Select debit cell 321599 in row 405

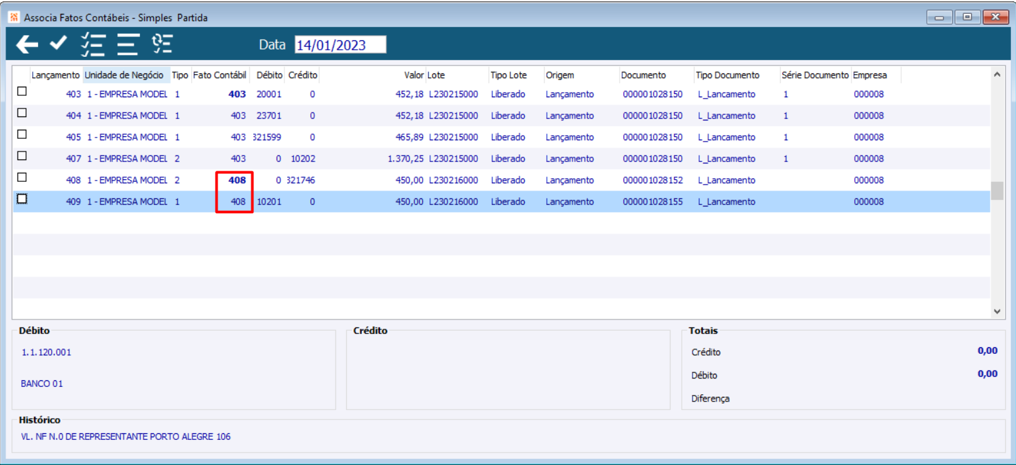[268, 137]
